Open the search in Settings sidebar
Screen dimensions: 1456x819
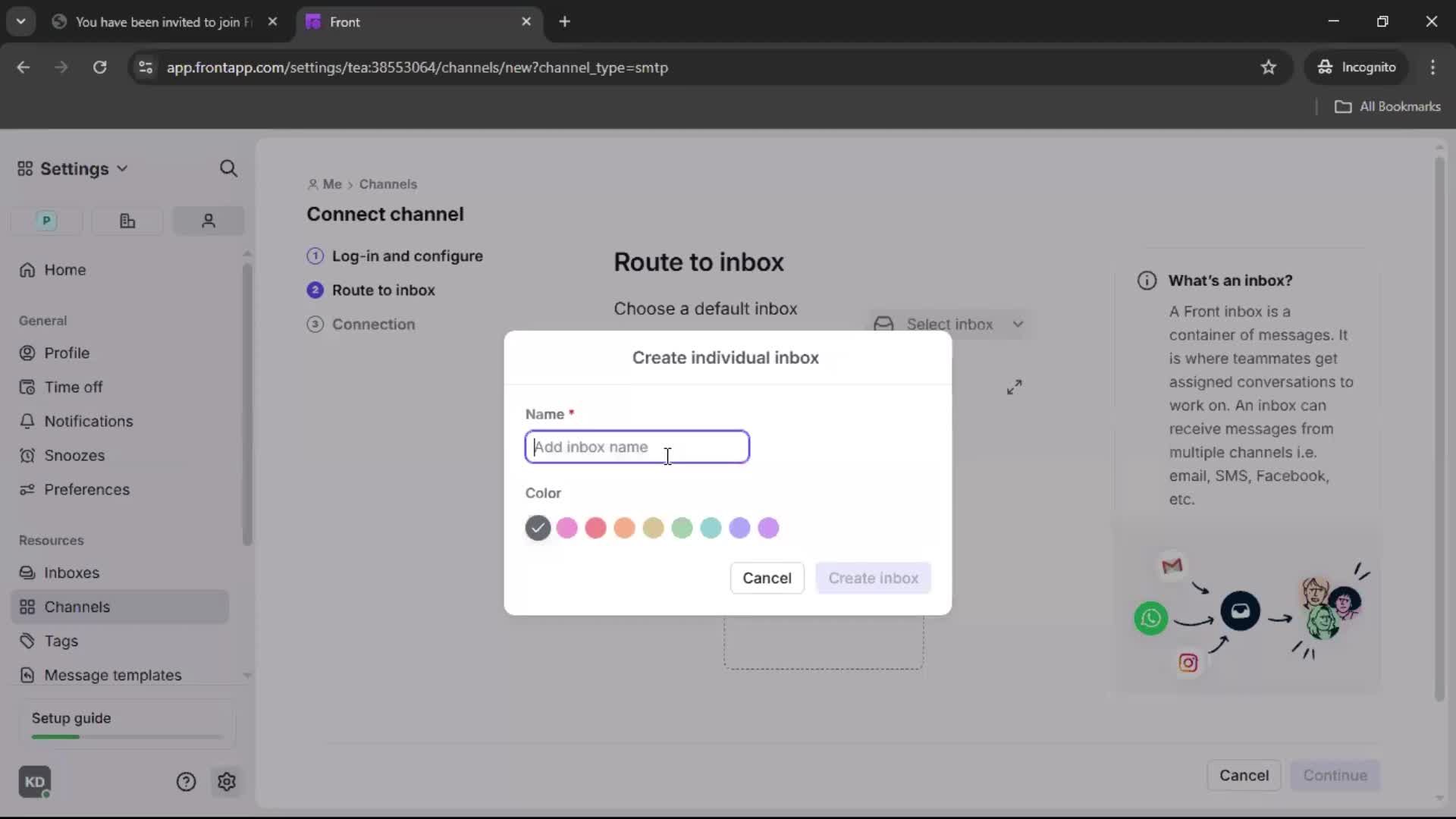229,168
